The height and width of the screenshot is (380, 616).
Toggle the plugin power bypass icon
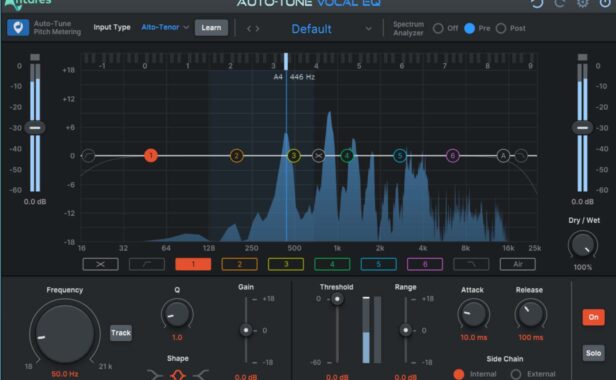(x=605, y=3)
